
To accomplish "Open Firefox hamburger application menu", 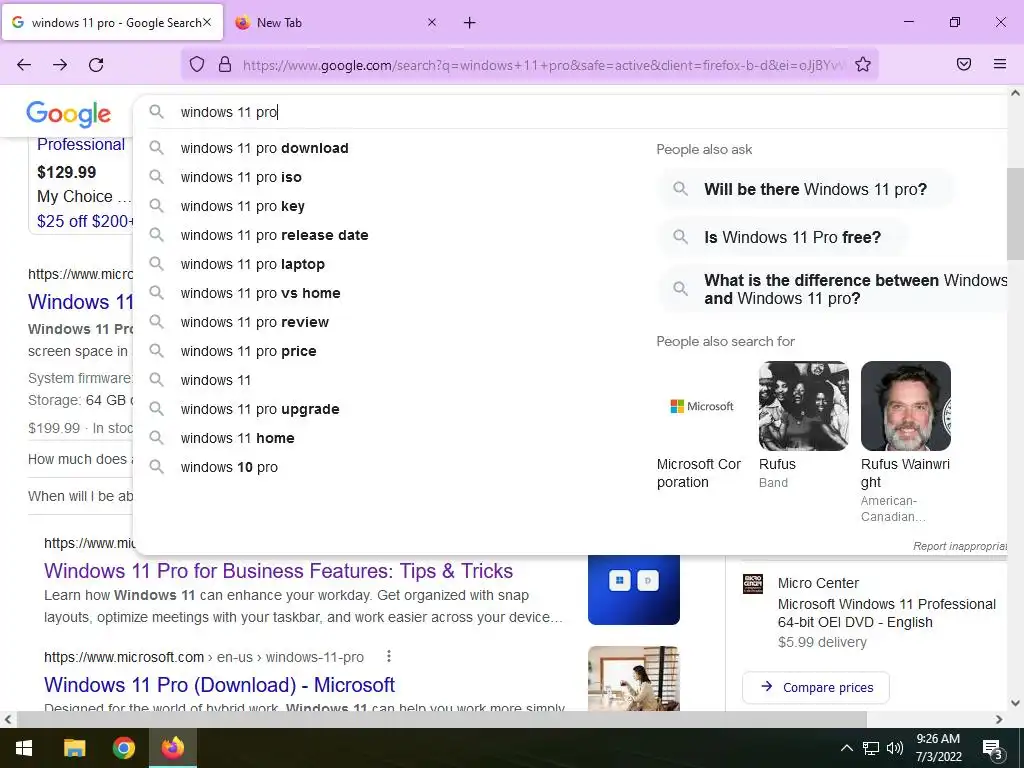I will pos(1000,64).
